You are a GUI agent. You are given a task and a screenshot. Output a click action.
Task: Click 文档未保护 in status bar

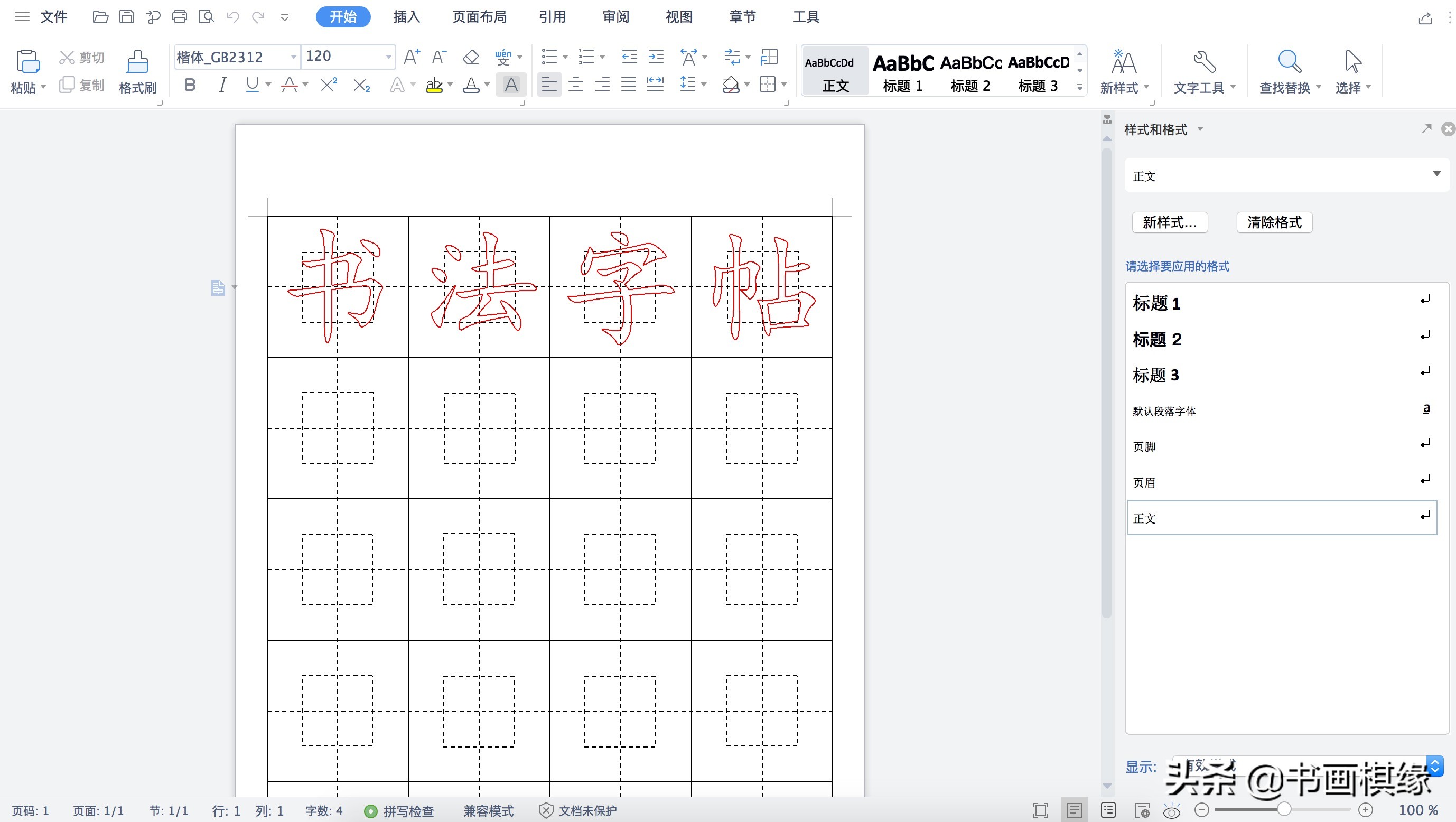(577, 811)
